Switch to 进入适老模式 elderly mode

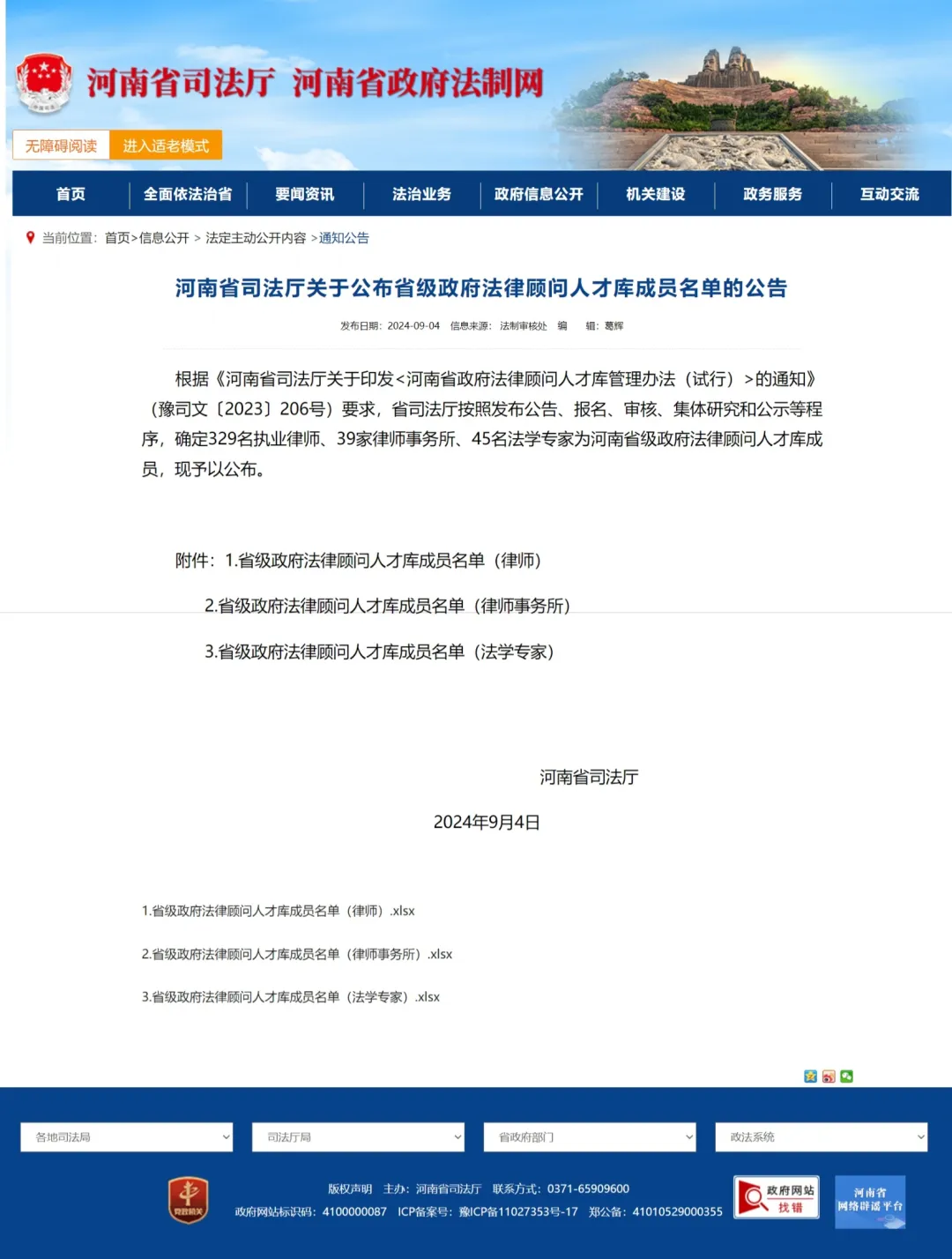pyautogui.click(x=166, y=145)
